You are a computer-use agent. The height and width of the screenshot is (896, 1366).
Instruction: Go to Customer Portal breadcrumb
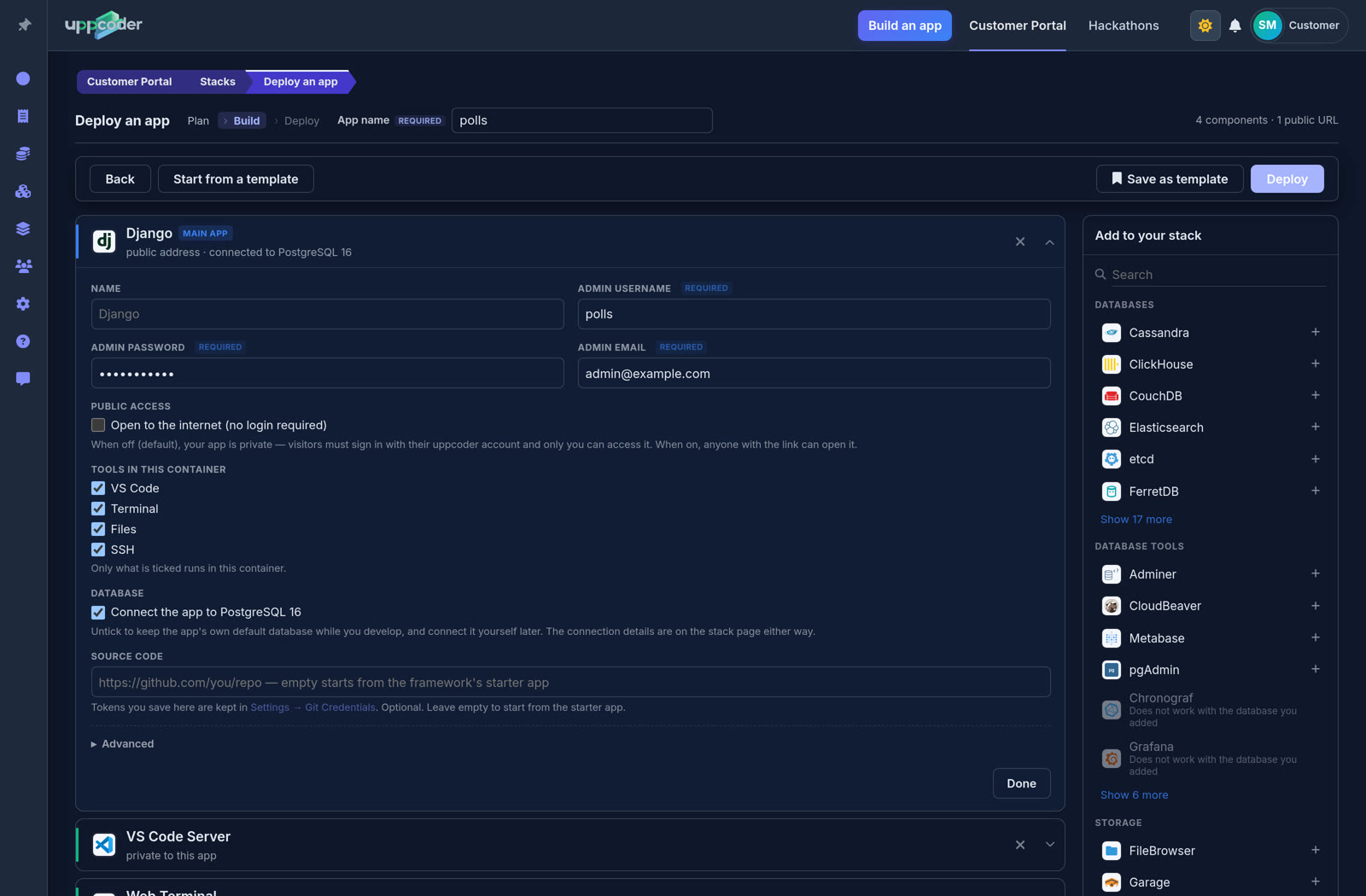pyautogui.click(x=129, y=82)
